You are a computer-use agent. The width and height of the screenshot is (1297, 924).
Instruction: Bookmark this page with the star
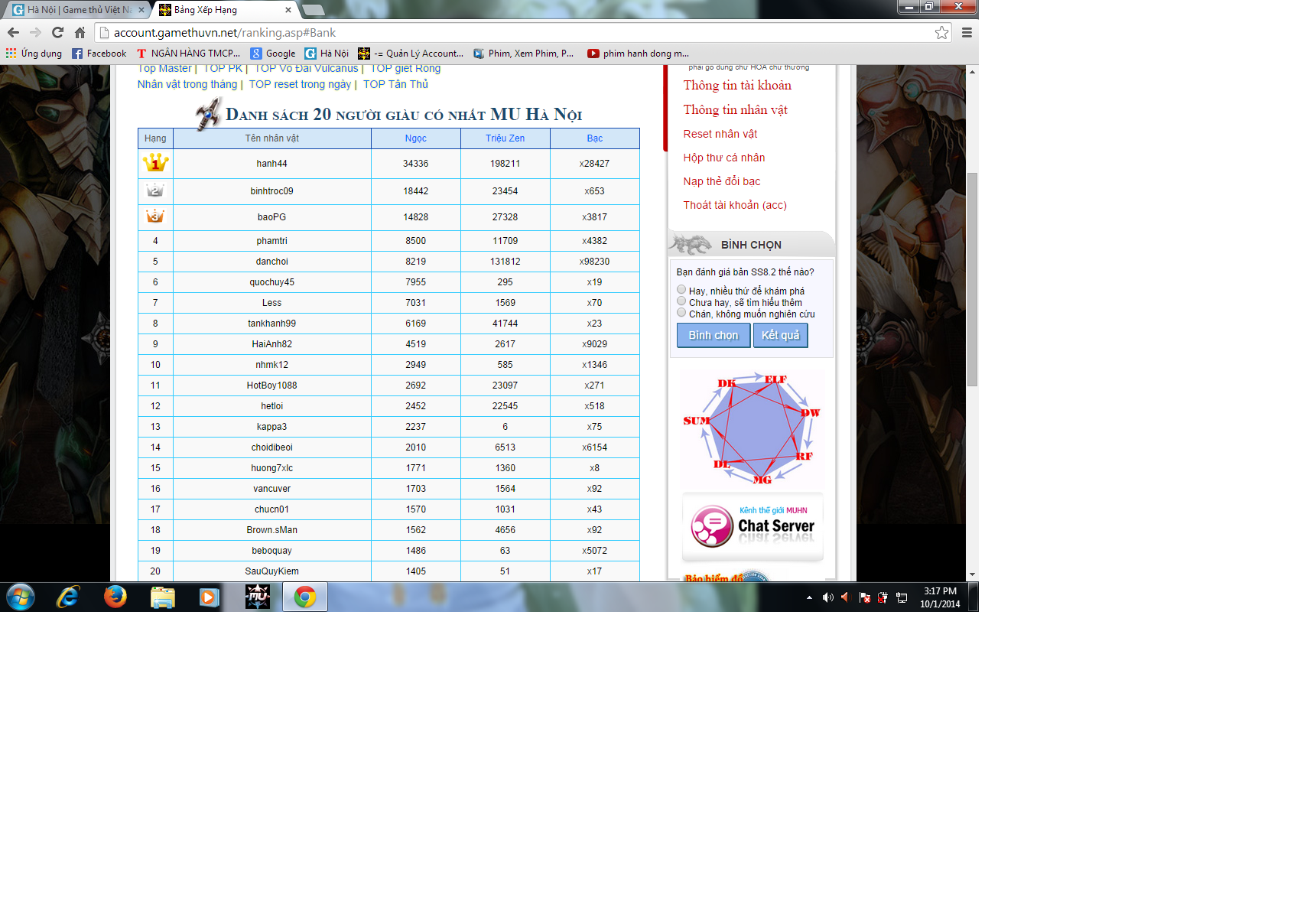[x=941, y=32]
